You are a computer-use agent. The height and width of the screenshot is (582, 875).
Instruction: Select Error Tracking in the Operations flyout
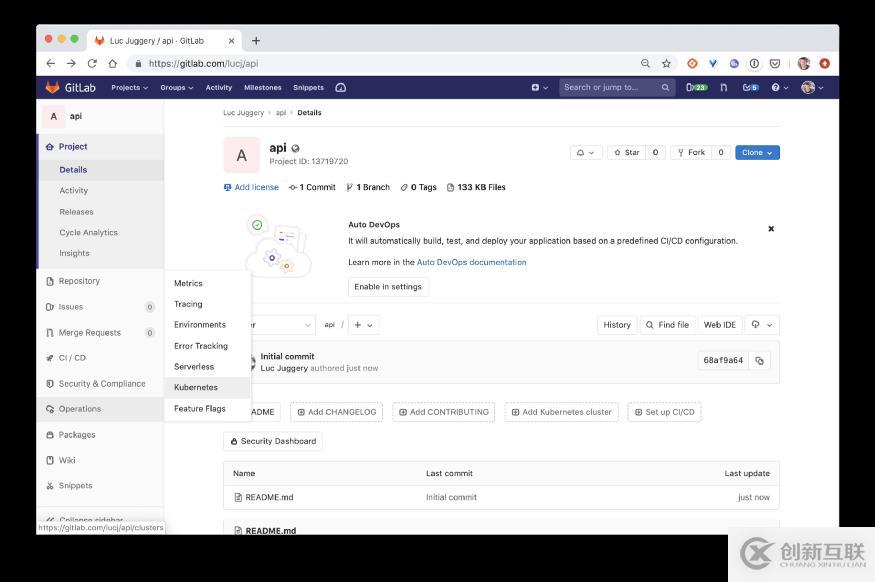(x=208, y=346)
